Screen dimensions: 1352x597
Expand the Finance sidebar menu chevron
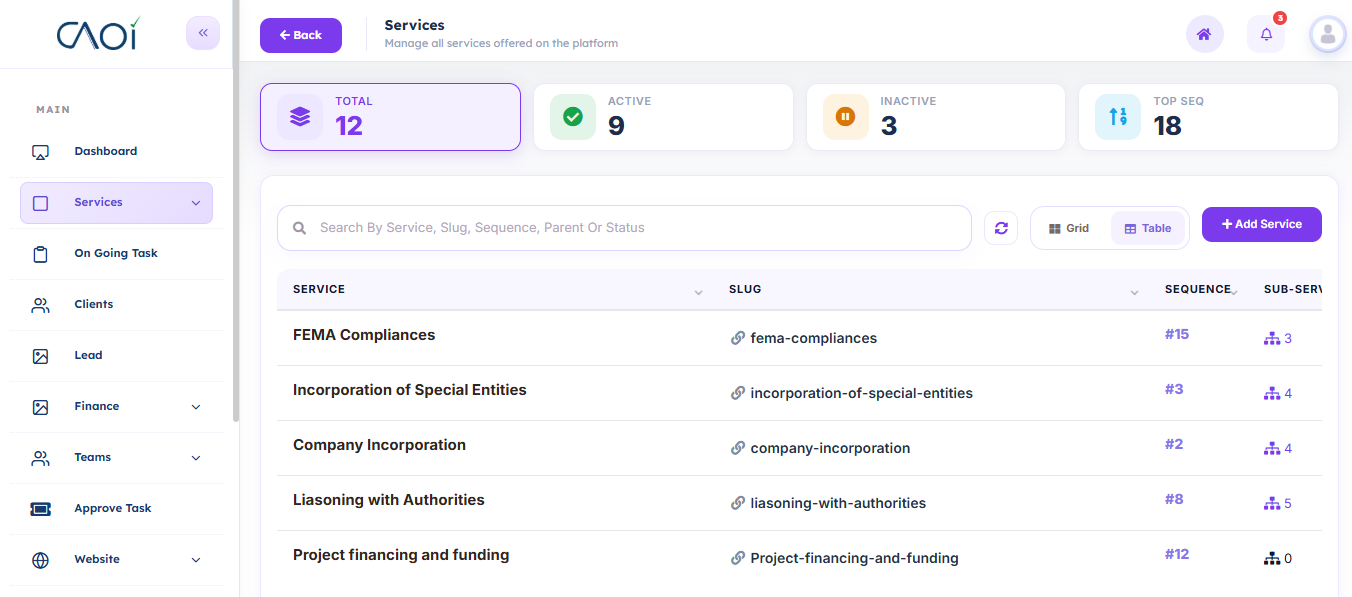(x=196, y=407)
